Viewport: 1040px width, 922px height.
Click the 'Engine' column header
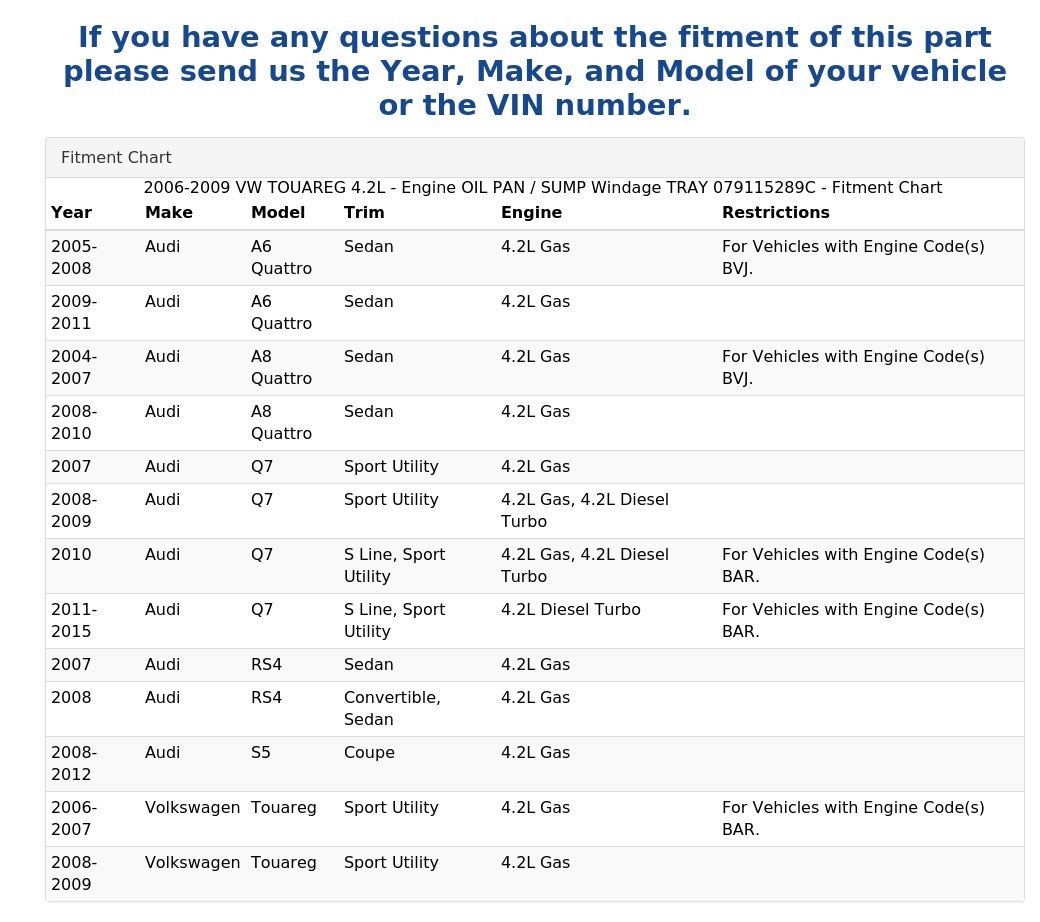(531, 212)
